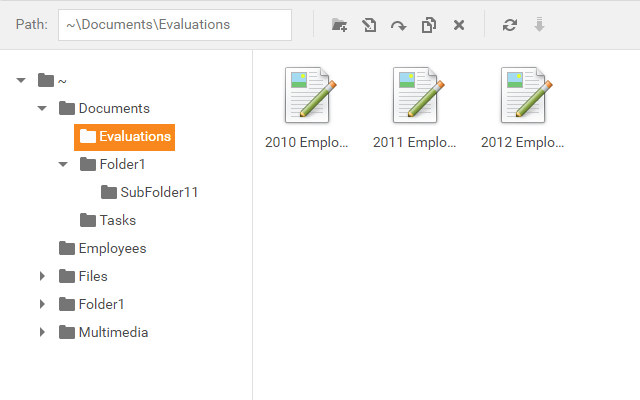
Task: Click the Rename toolbar icon
Action: [369, 25]
